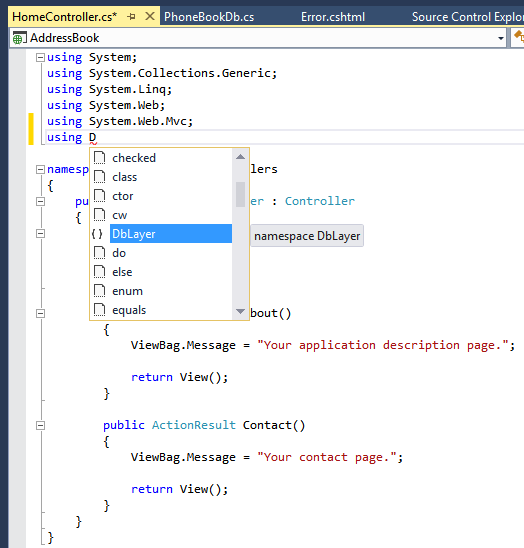Select 'equals' in IntelliSense list
The height and width of the screenshot is (548, 524).
point(161,310)
